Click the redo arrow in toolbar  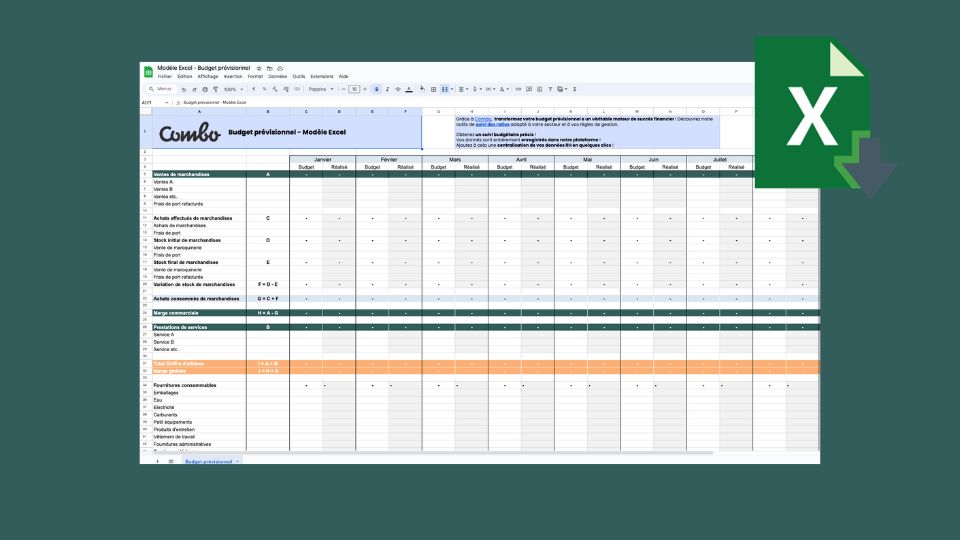click(x=194, y=89)
